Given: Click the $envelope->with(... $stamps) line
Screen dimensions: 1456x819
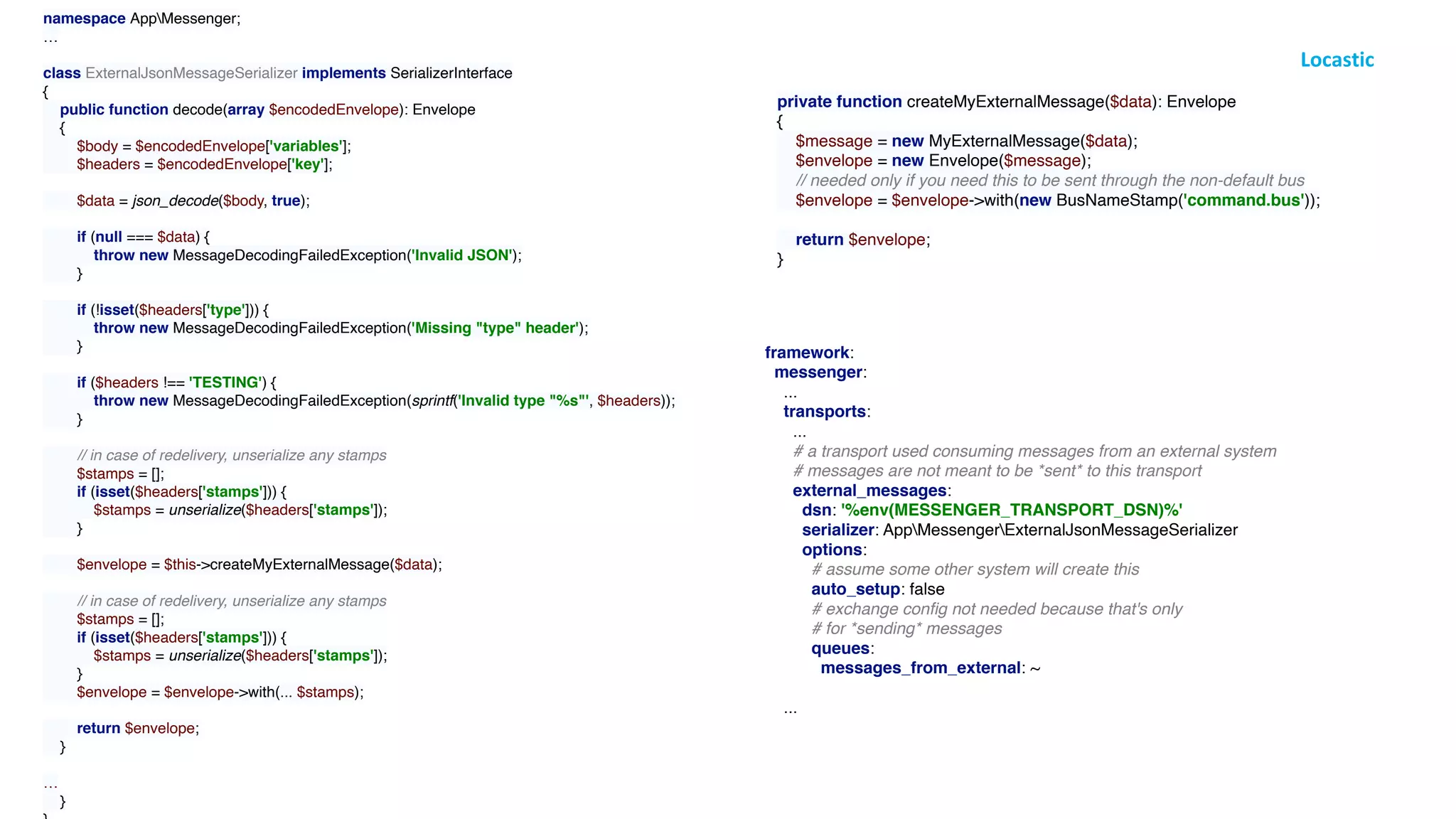Looking at the screenshot, I should tap(220, 692).
